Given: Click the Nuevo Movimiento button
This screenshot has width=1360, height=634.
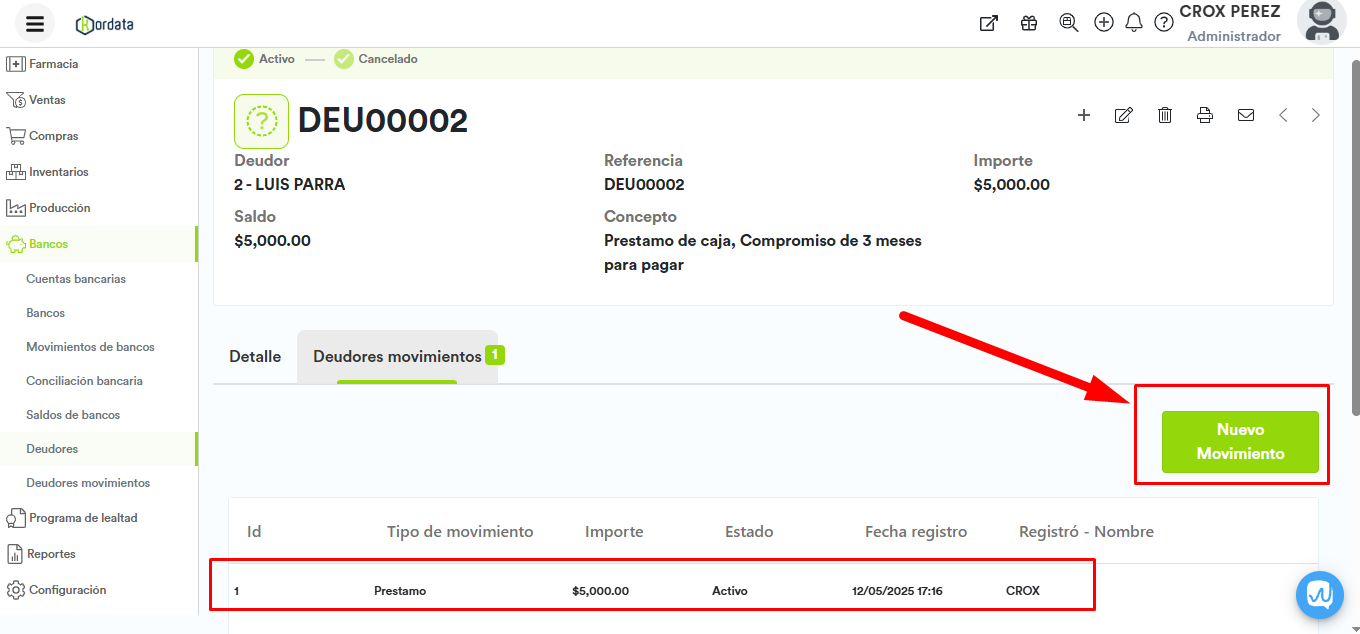Looking at the screenshot, I should coord(1240,442).
